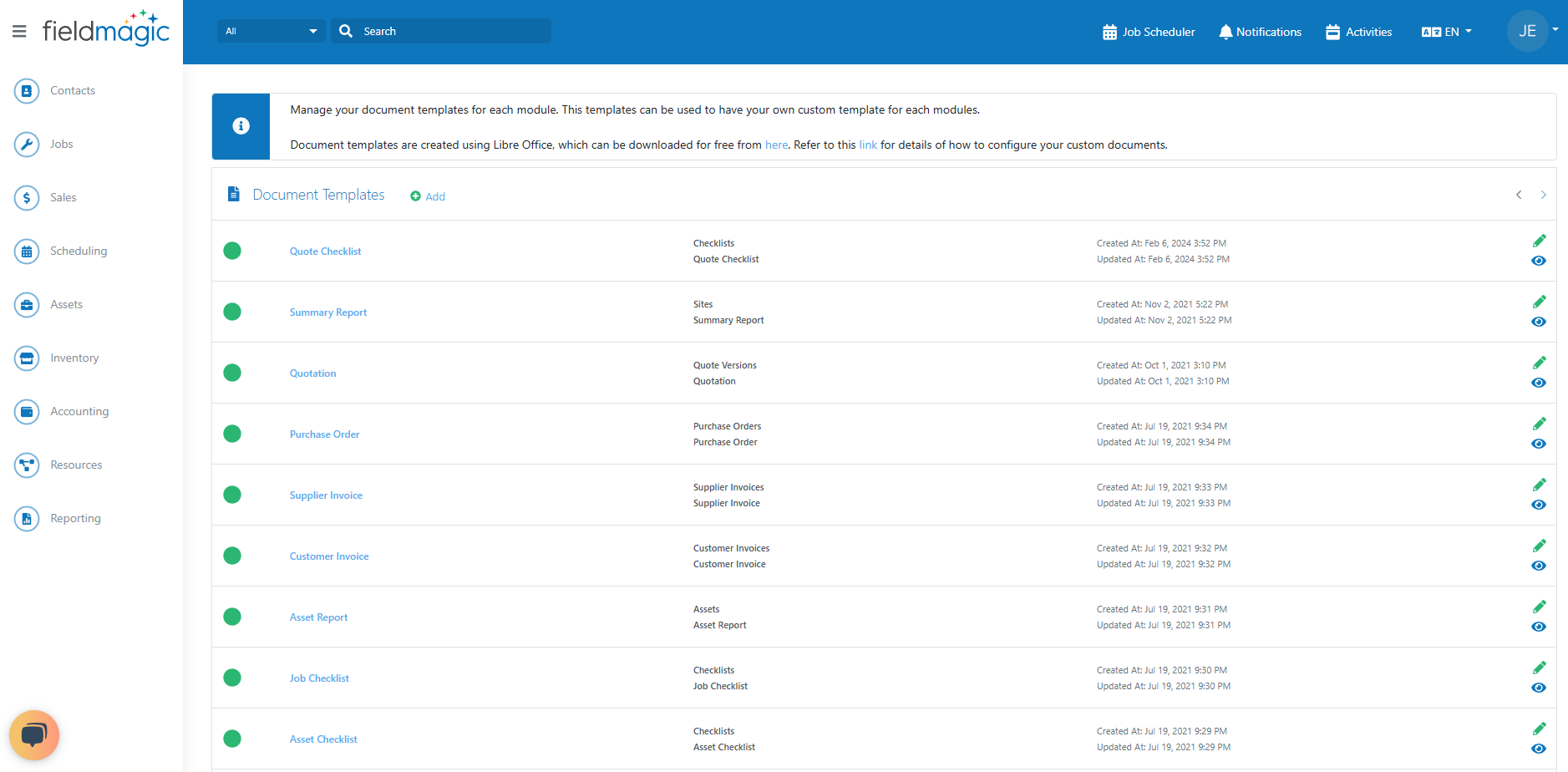Open the EN language dropdown
The height and width of the screenshot is (772, 1568).
pyautogui.click(x=1446, y=32)
